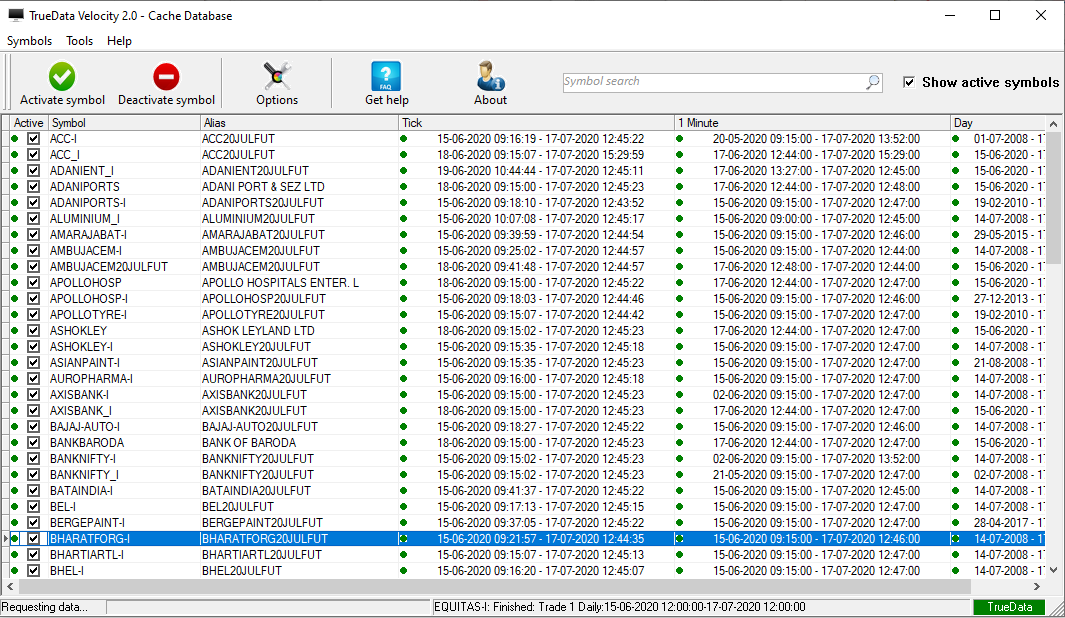Click the horizontal scrollbar right arrow

coord(1037,586)
